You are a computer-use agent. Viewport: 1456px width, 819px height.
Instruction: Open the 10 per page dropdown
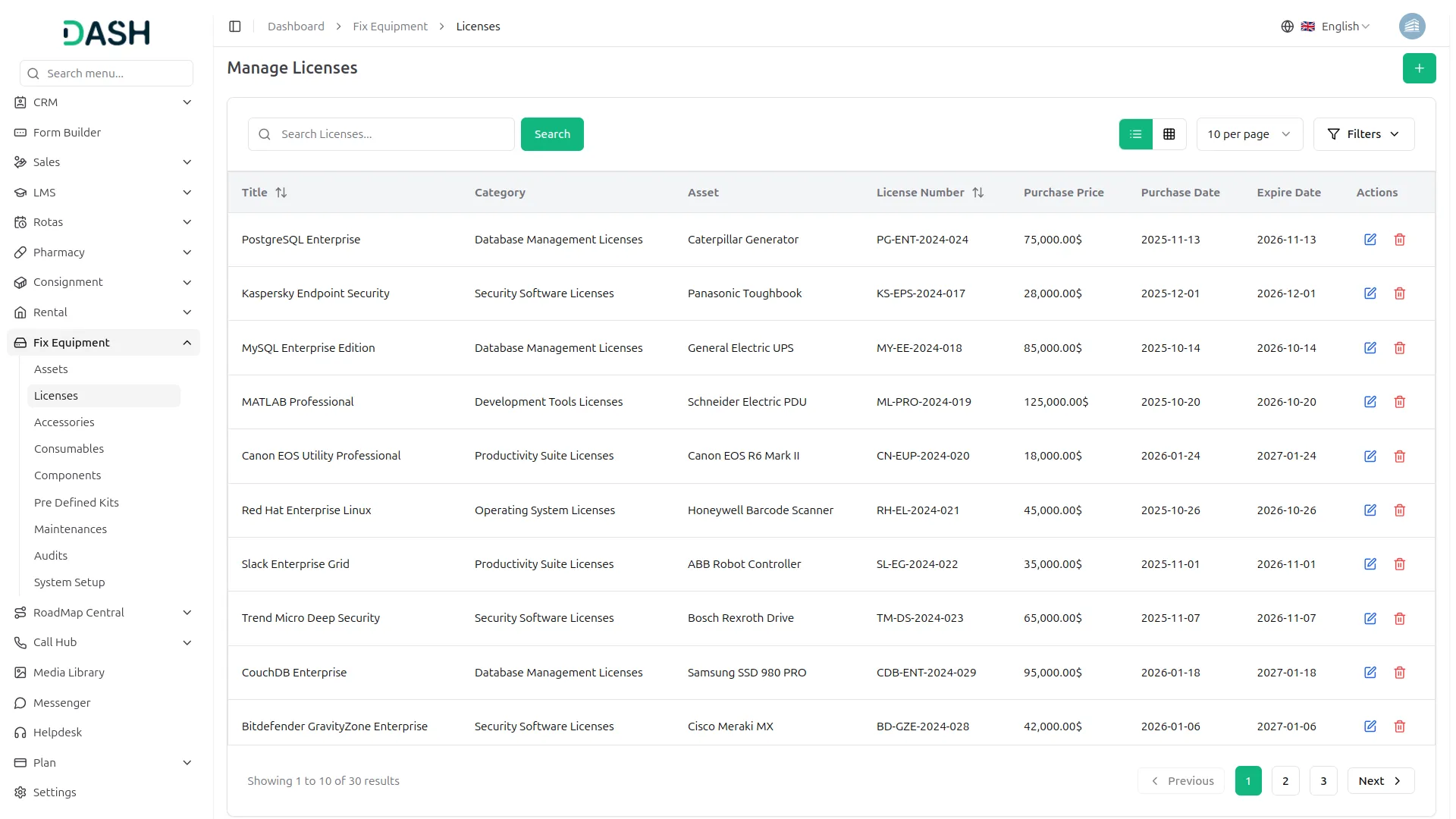pyautogui.click(x=1249, y=134)
